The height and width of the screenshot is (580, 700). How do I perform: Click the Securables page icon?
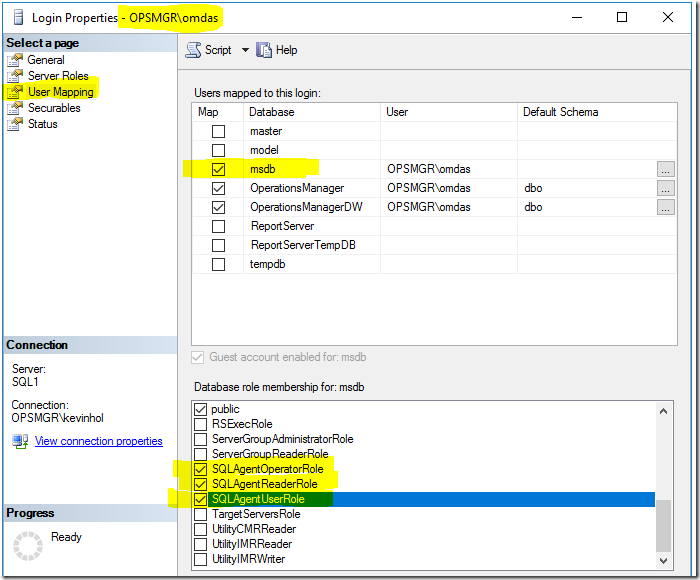[x=15, y=108]
